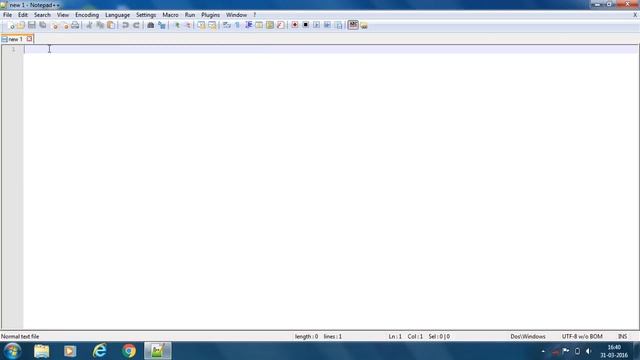This screenshot has width=640, height=360.
Task: Open File Explorer from the taskbar
Action: 42,351
